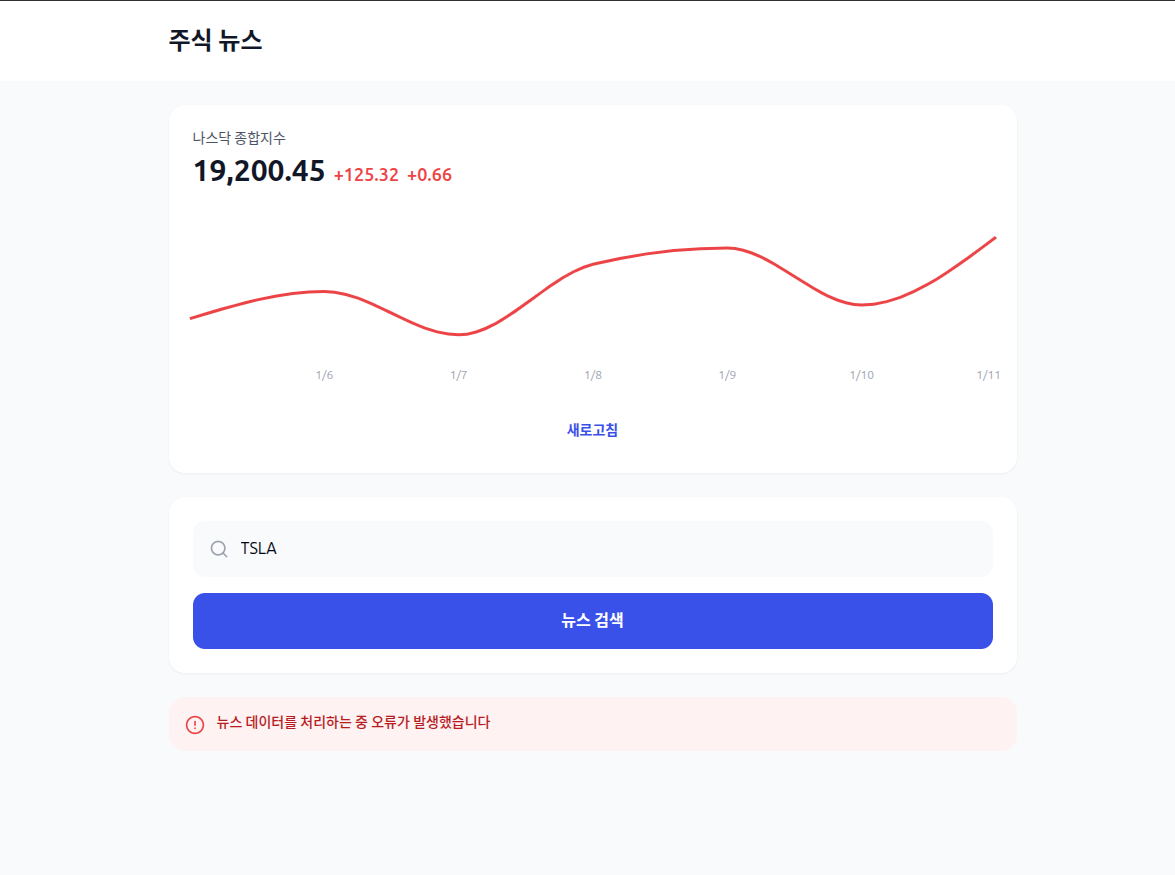Click the chart peak near 1/9
Viewport: 1175px width, 875px height.
pos(728,247)
